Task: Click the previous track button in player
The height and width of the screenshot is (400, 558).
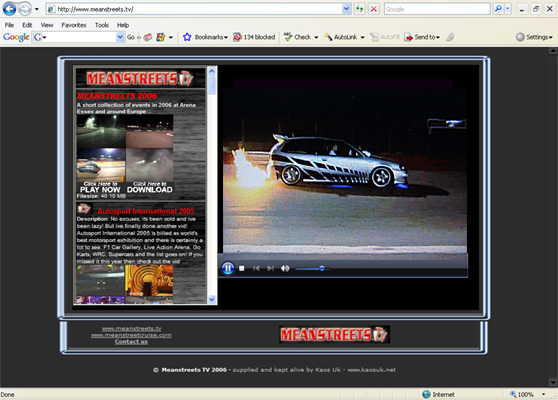Action: coord(256,268)
